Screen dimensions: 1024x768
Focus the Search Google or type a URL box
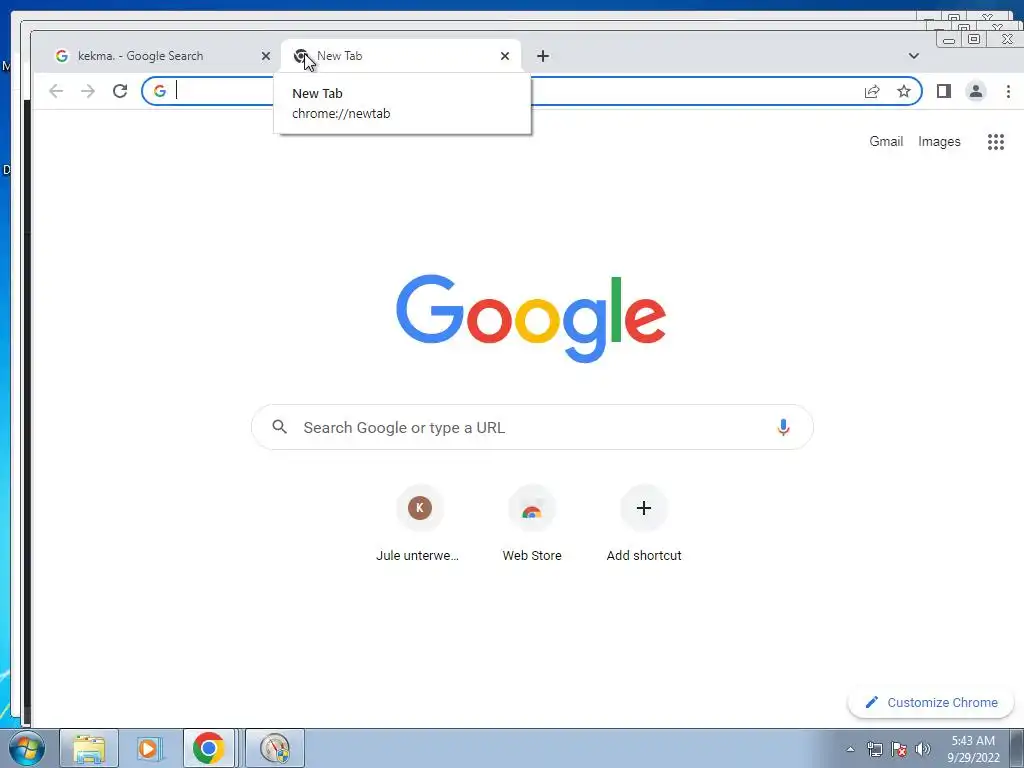pos(532,427)
